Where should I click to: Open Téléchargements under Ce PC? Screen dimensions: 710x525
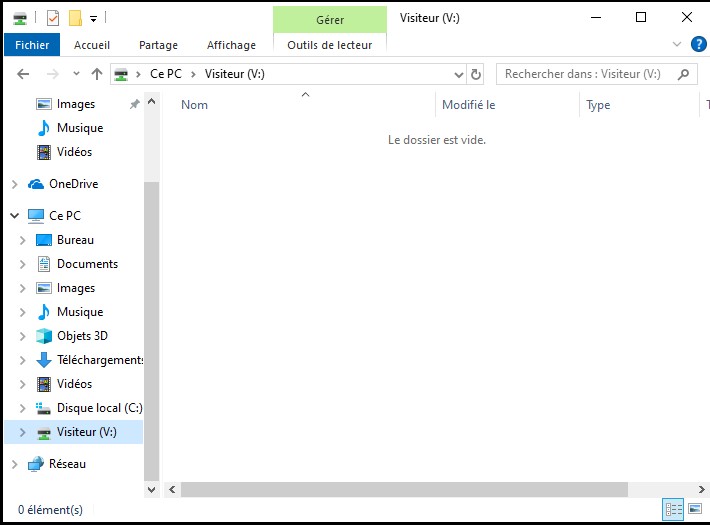click(100, 360)
